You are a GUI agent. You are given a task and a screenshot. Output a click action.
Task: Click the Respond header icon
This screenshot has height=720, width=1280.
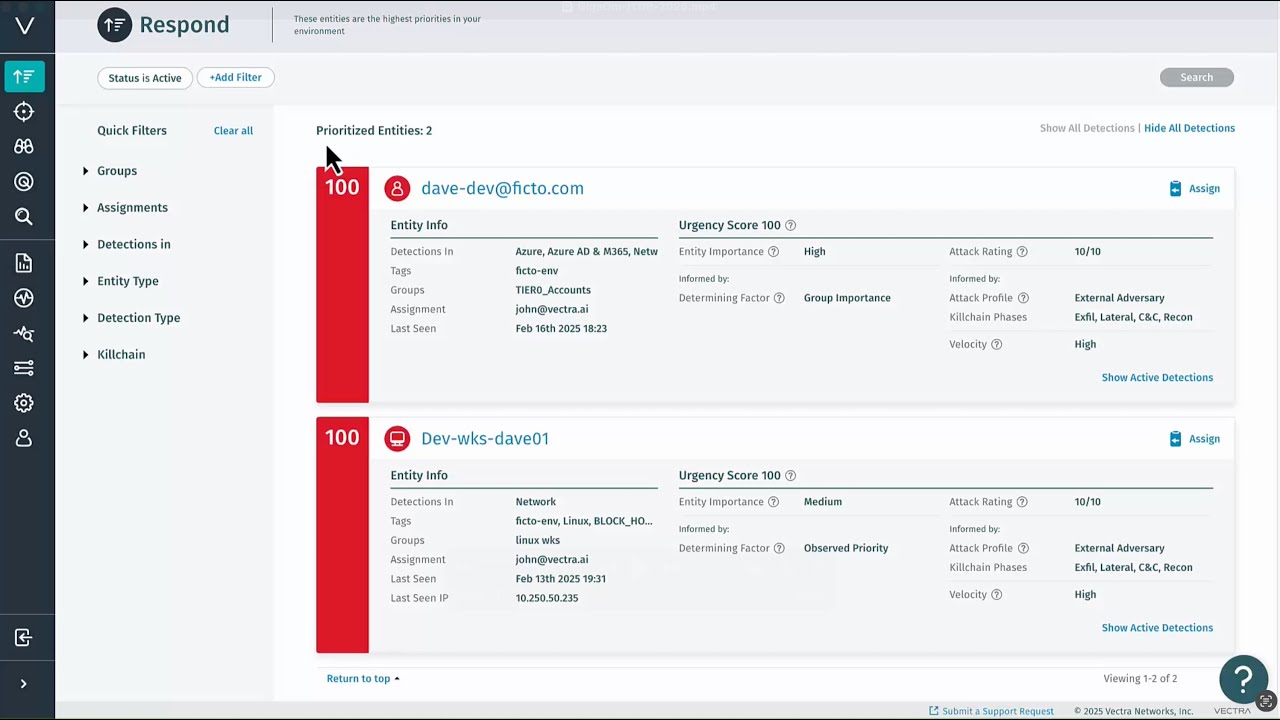coord(115,25)
